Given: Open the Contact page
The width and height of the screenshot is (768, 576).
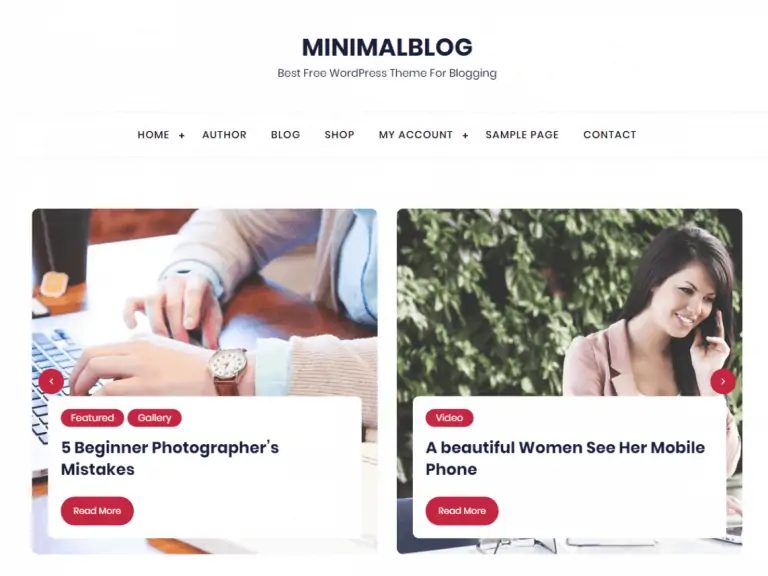Looking at the screenshot, I should [610, 135].
